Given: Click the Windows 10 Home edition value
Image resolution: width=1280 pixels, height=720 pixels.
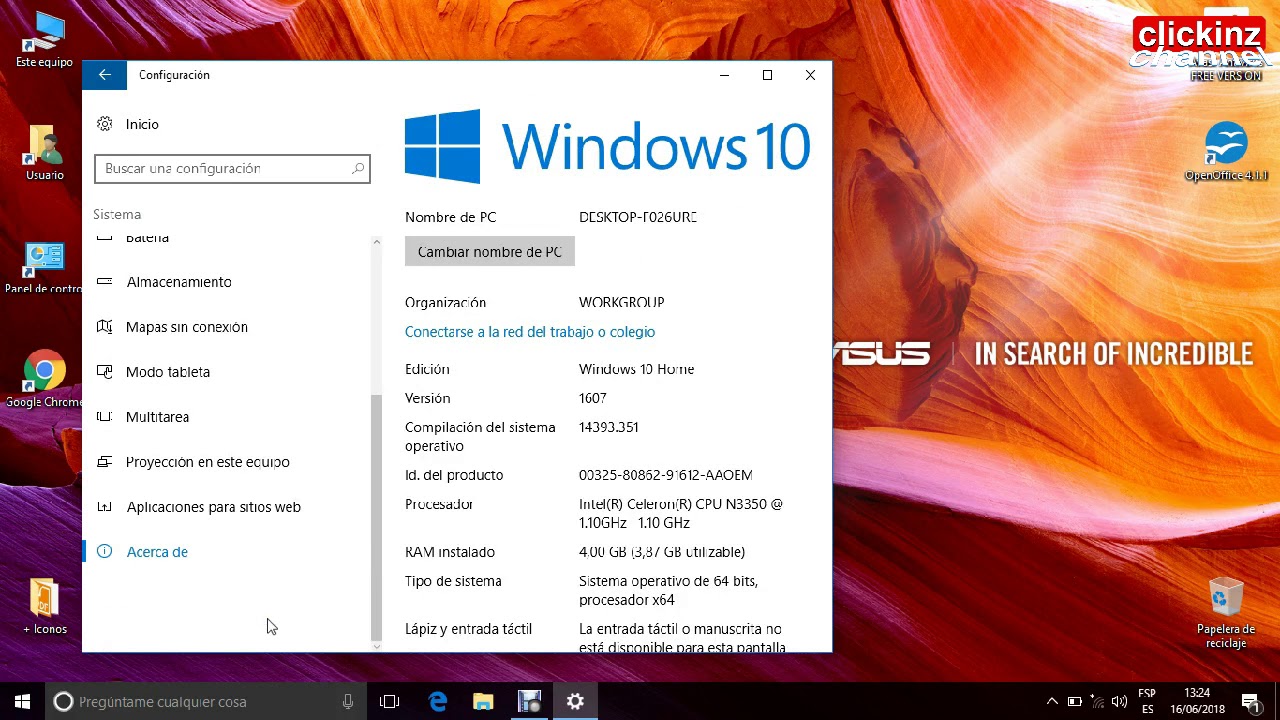Looking at the screenshot, I should 637,369.
